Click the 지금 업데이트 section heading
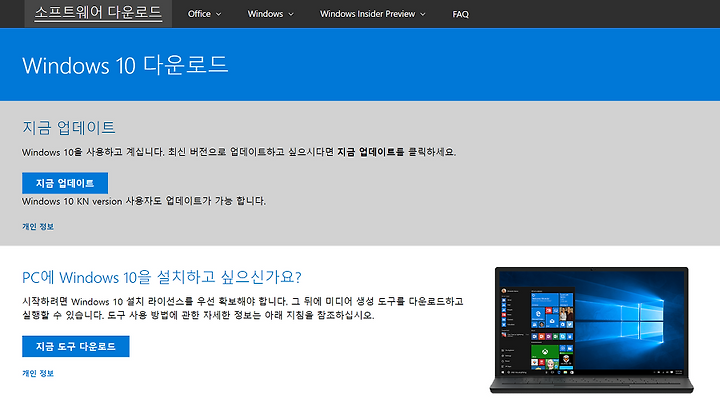The image size is (720, 414). [x=69, y=127]
